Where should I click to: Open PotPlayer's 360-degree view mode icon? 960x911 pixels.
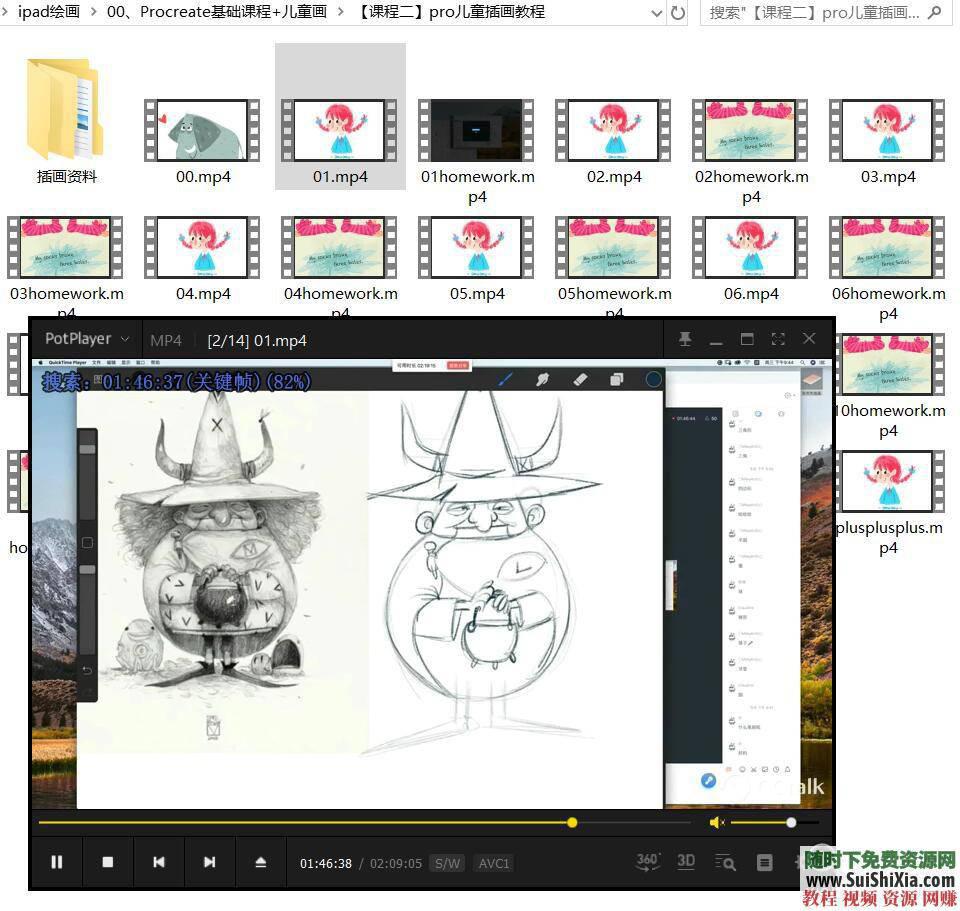click(646, 862)
